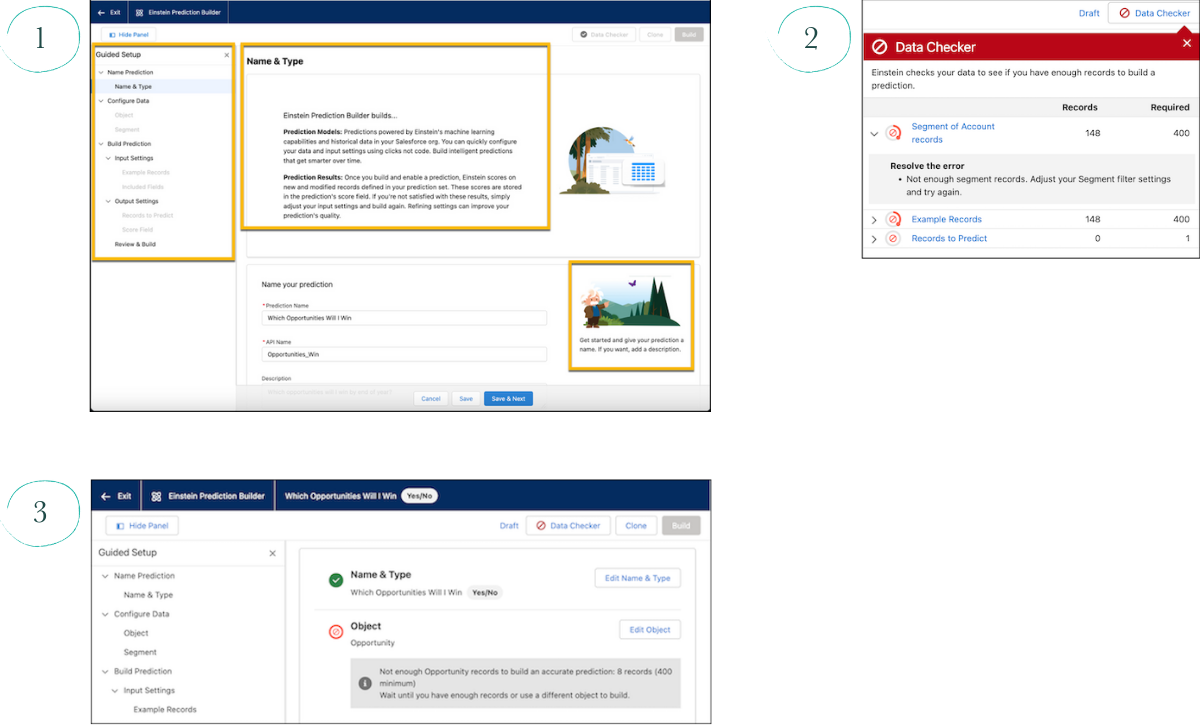Collapse Output Settings node in screenshot 1
Image resolution: width=1200 pixels, height=725 pixels.
pos(109,201)
